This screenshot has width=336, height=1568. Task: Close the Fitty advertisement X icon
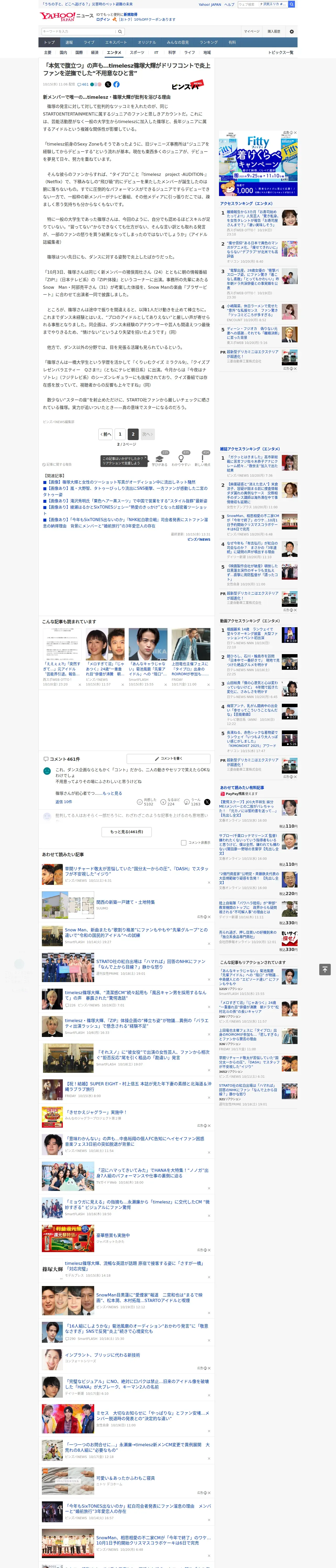295,133
